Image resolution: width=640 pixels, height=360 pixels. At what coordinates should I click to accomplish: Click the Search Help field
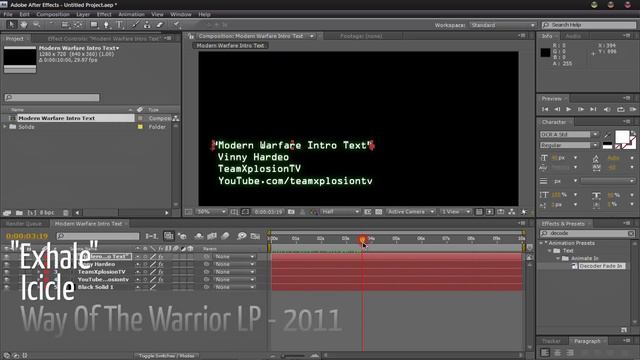(x=589, y=25)
